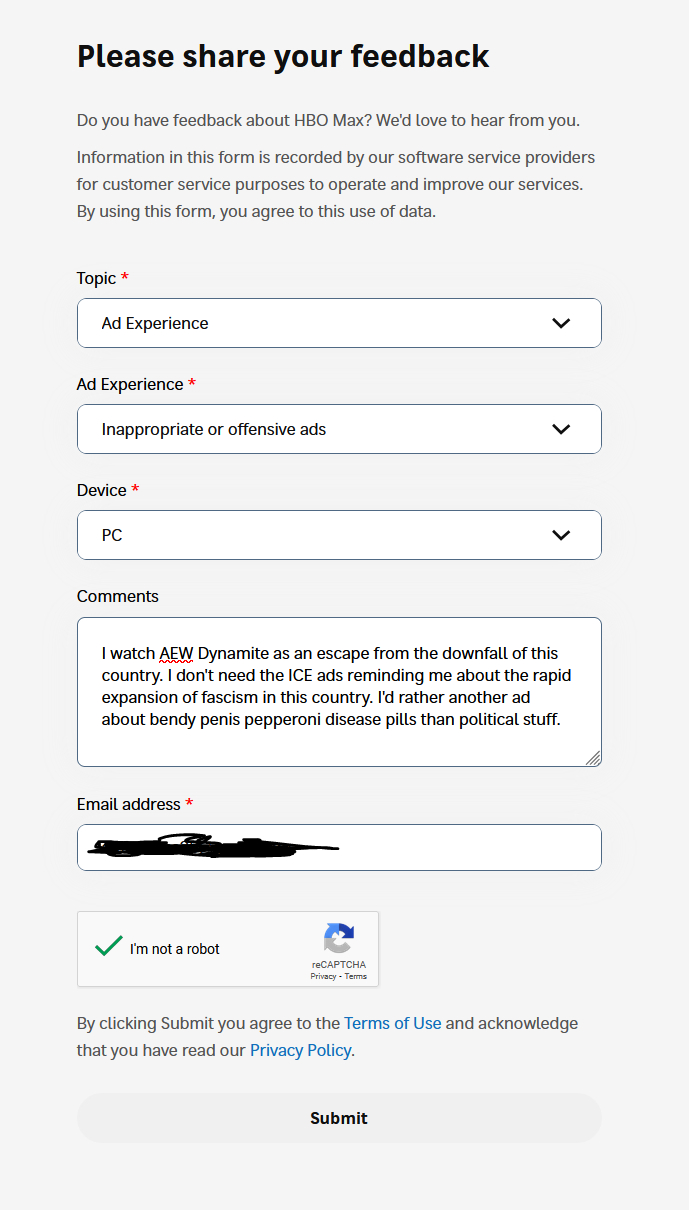
Task: Click the misspelled word AEW in comments
Action: (x=175, y=654)
